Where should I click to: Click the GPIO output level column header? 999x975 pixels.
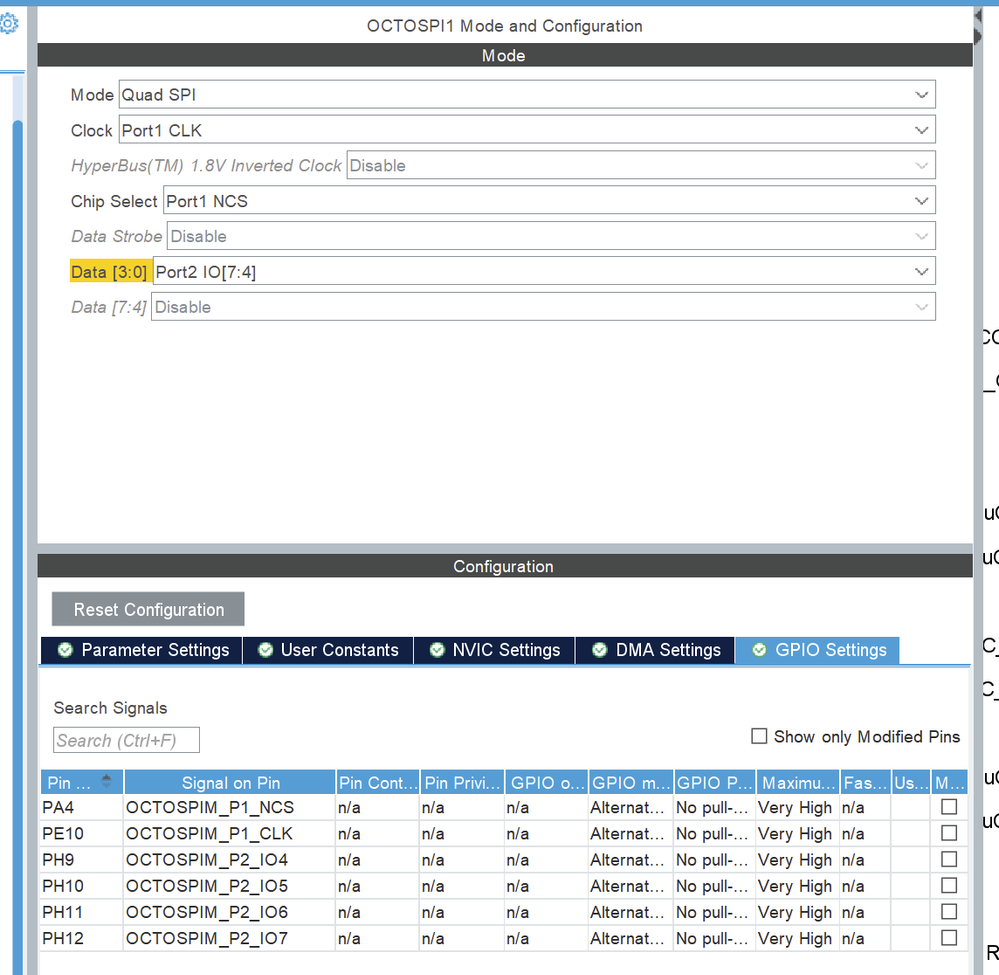547,782
